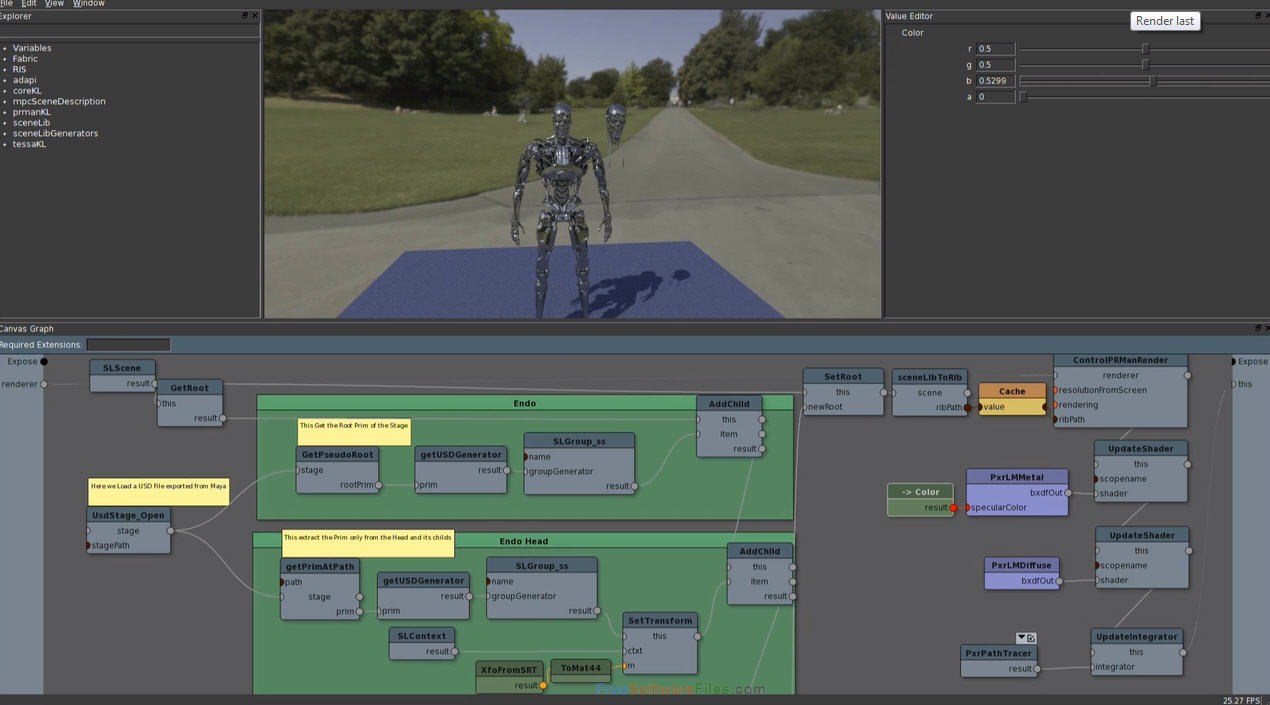Close the Explorer panel

pos(255,16)
